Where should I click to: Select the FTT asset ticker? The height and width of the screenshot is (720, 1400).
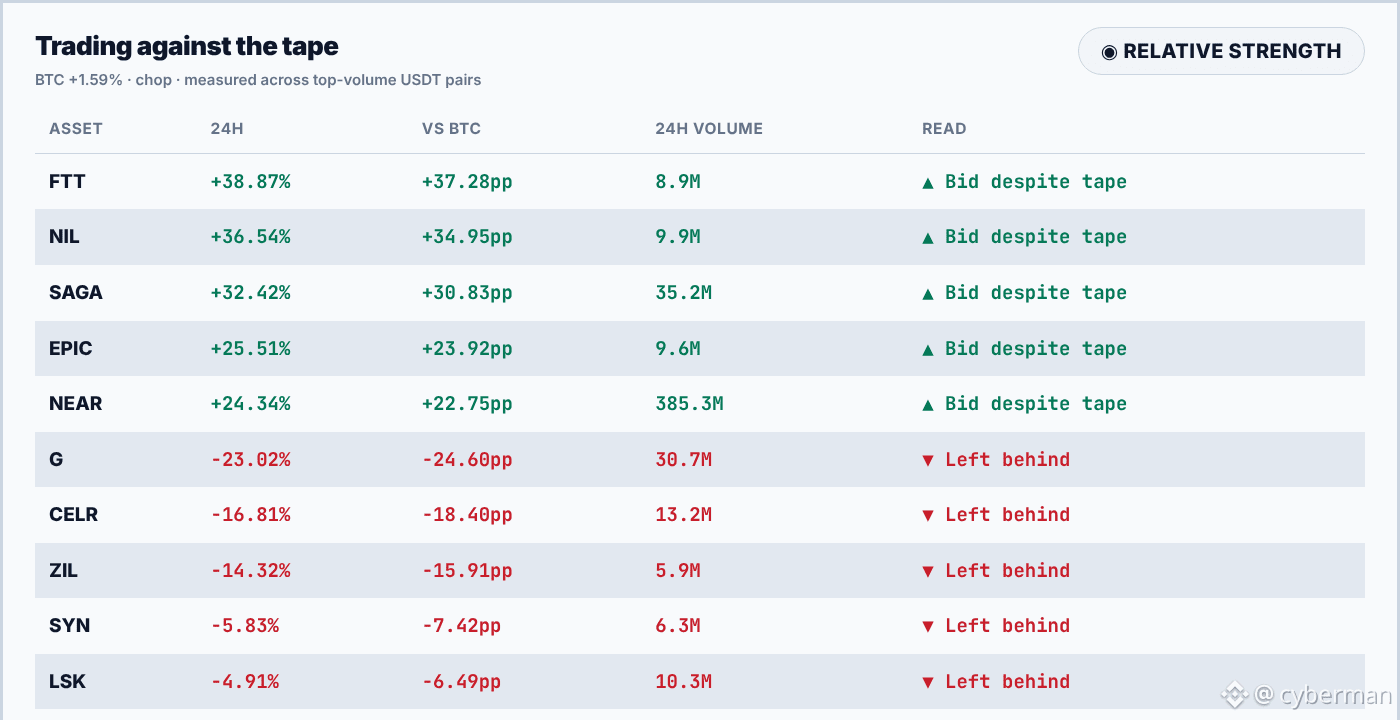[67, 182]
